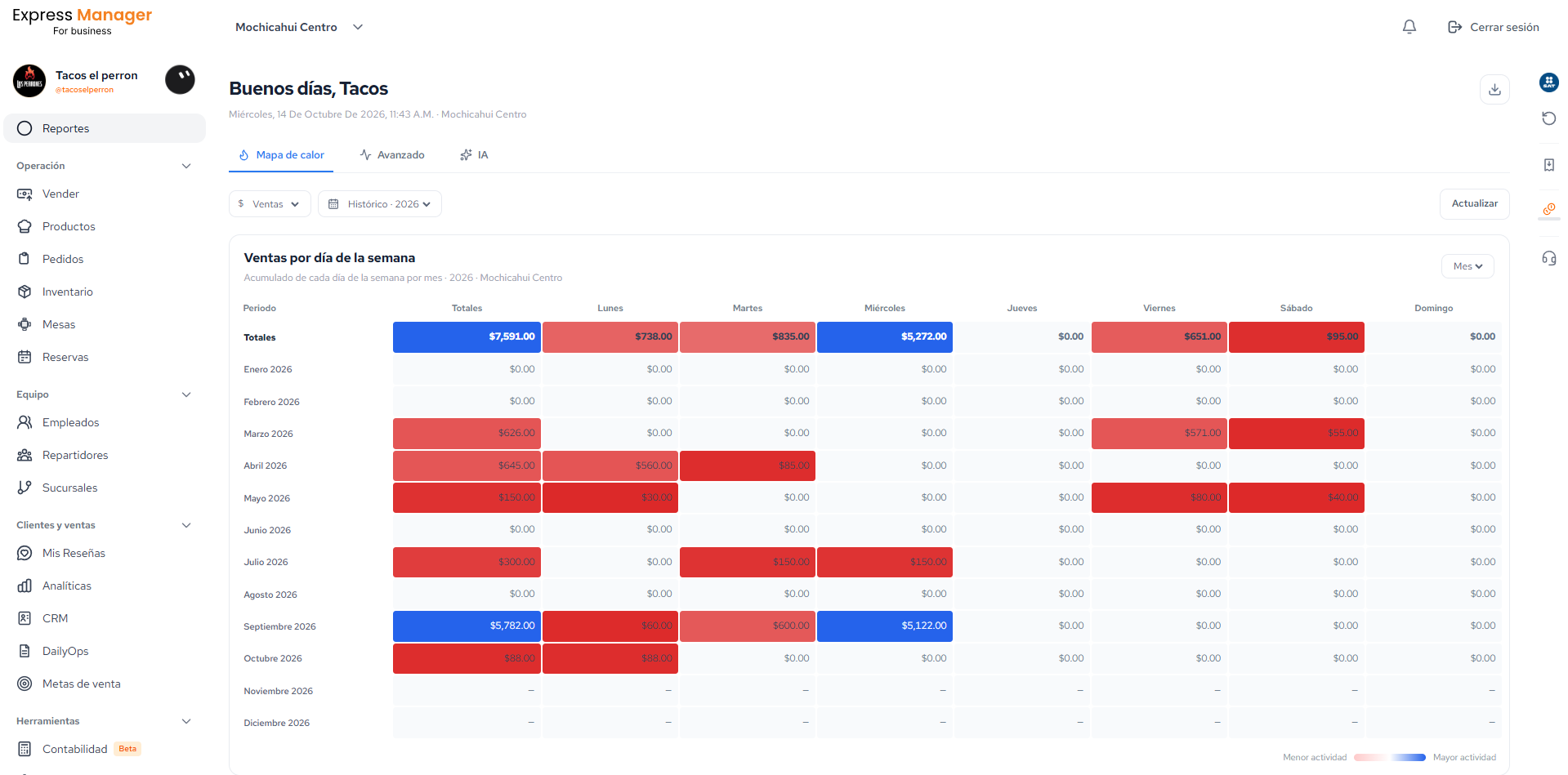Image resolution: width=1568 pixels, height=775 pixels.
Task: Click the notifications bell icon
Action: click(1409, 27)
